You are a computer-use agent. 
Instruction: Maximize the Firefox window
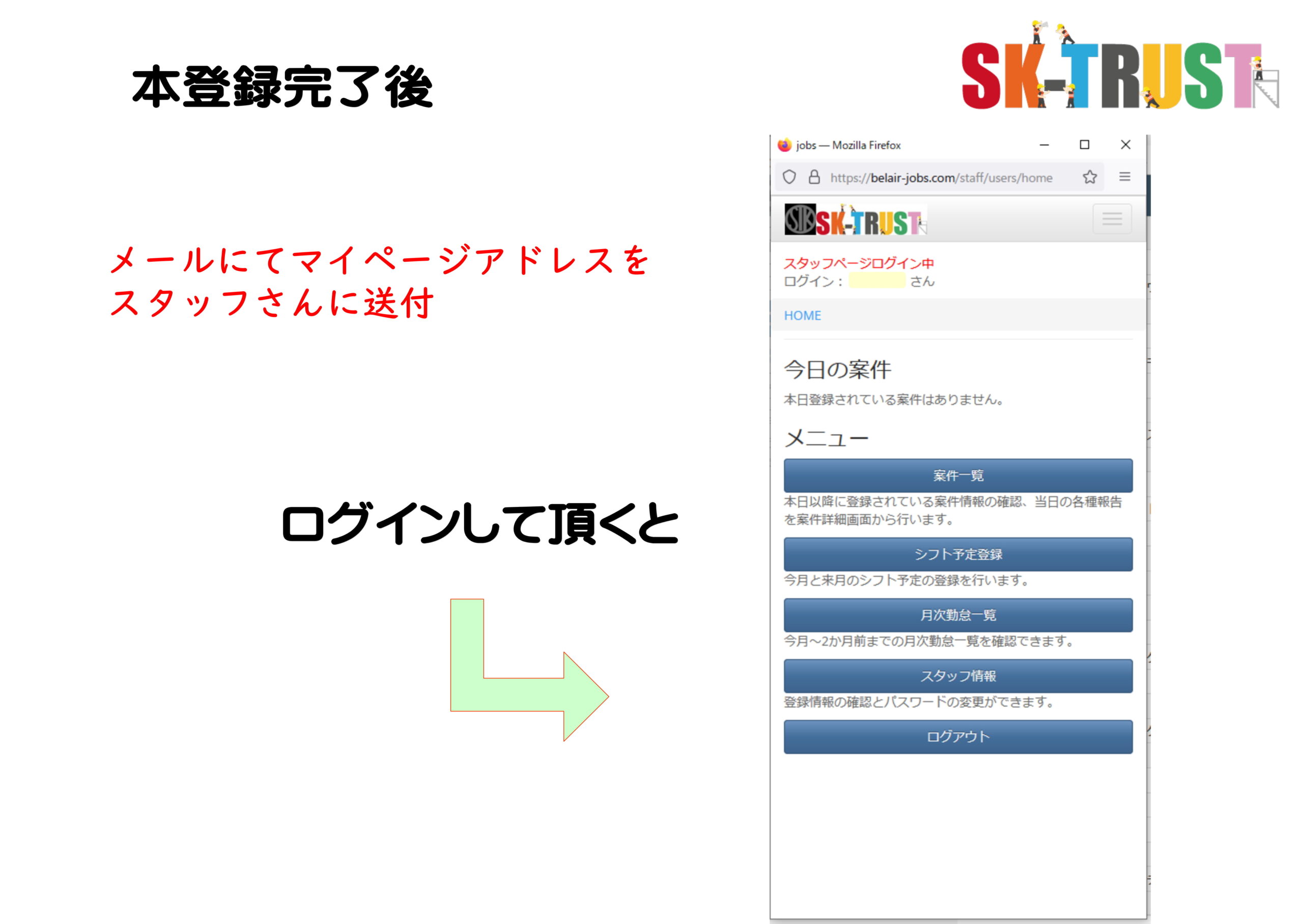pyautogui.click(x=1084, y=145)
